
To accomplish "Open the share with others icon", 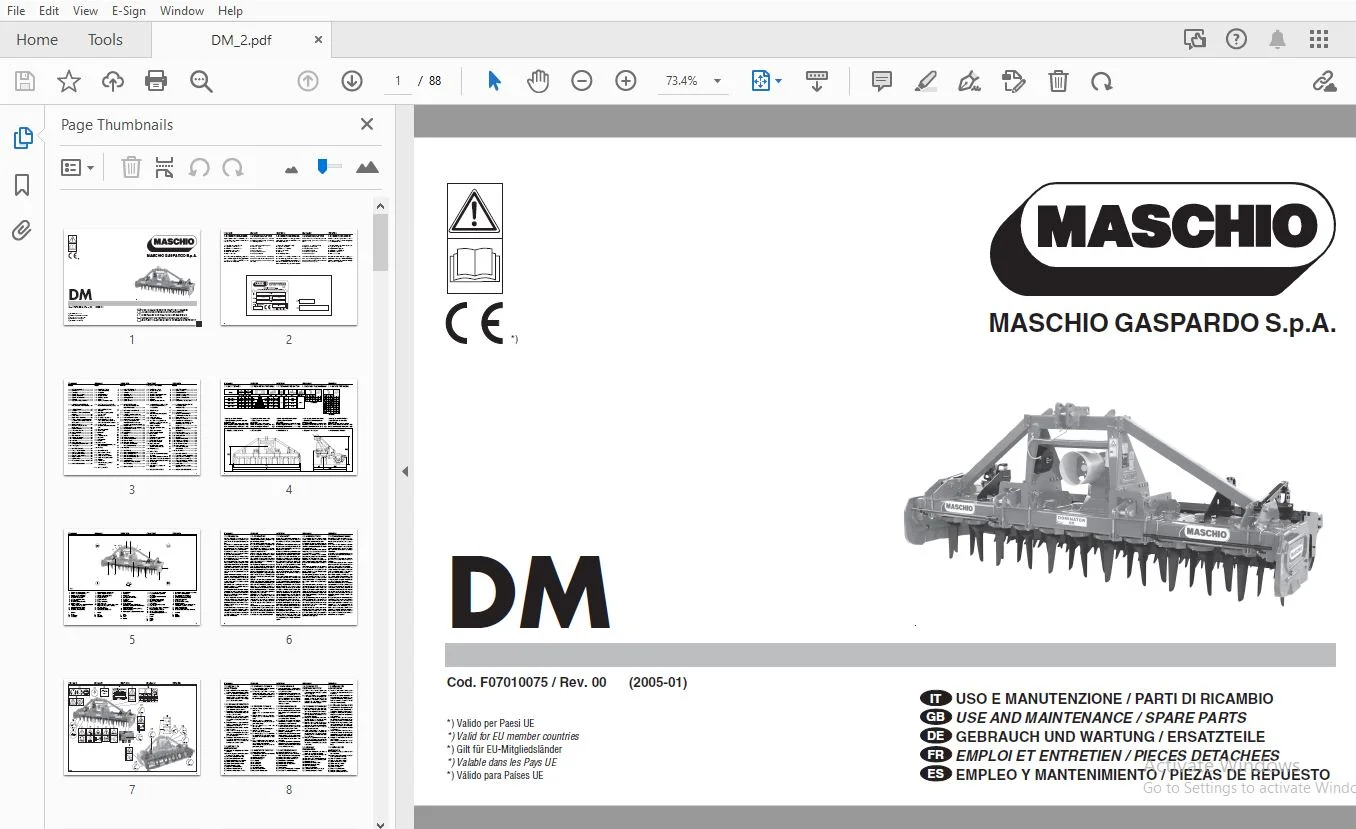I will click(1195, 40).
